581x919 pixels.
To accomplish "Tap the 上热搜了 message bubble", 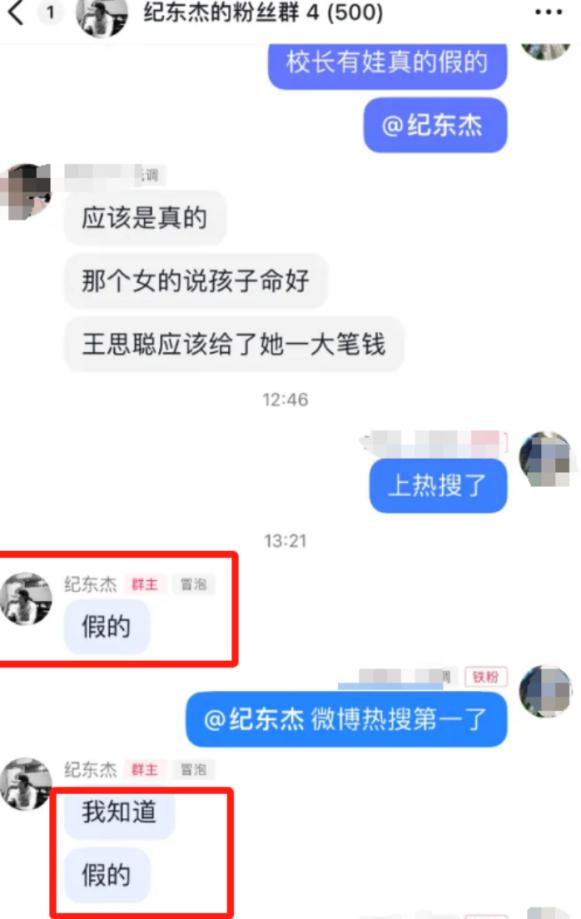I will click(438, 486).
